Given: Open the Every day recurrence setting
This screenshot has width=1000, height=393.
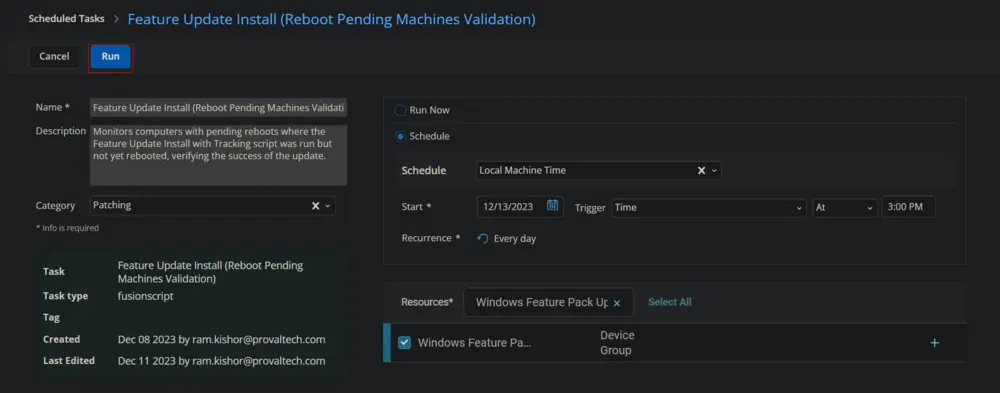Looking at the screenshot, I should (x=515, y=239).
